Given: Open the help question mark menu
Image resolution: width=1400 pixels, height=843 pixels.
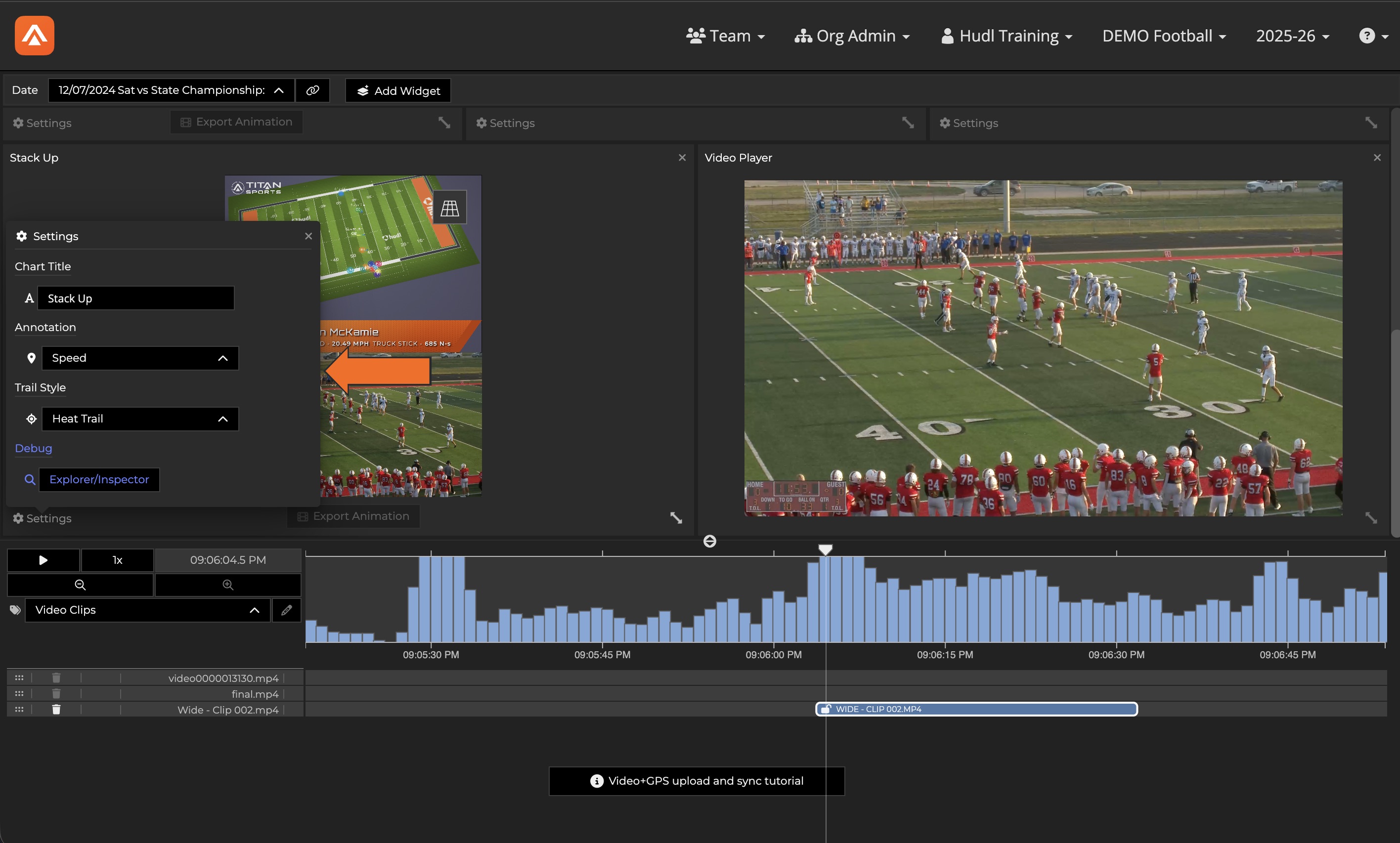Looking at the screenshot, I should click(1373, 36).
